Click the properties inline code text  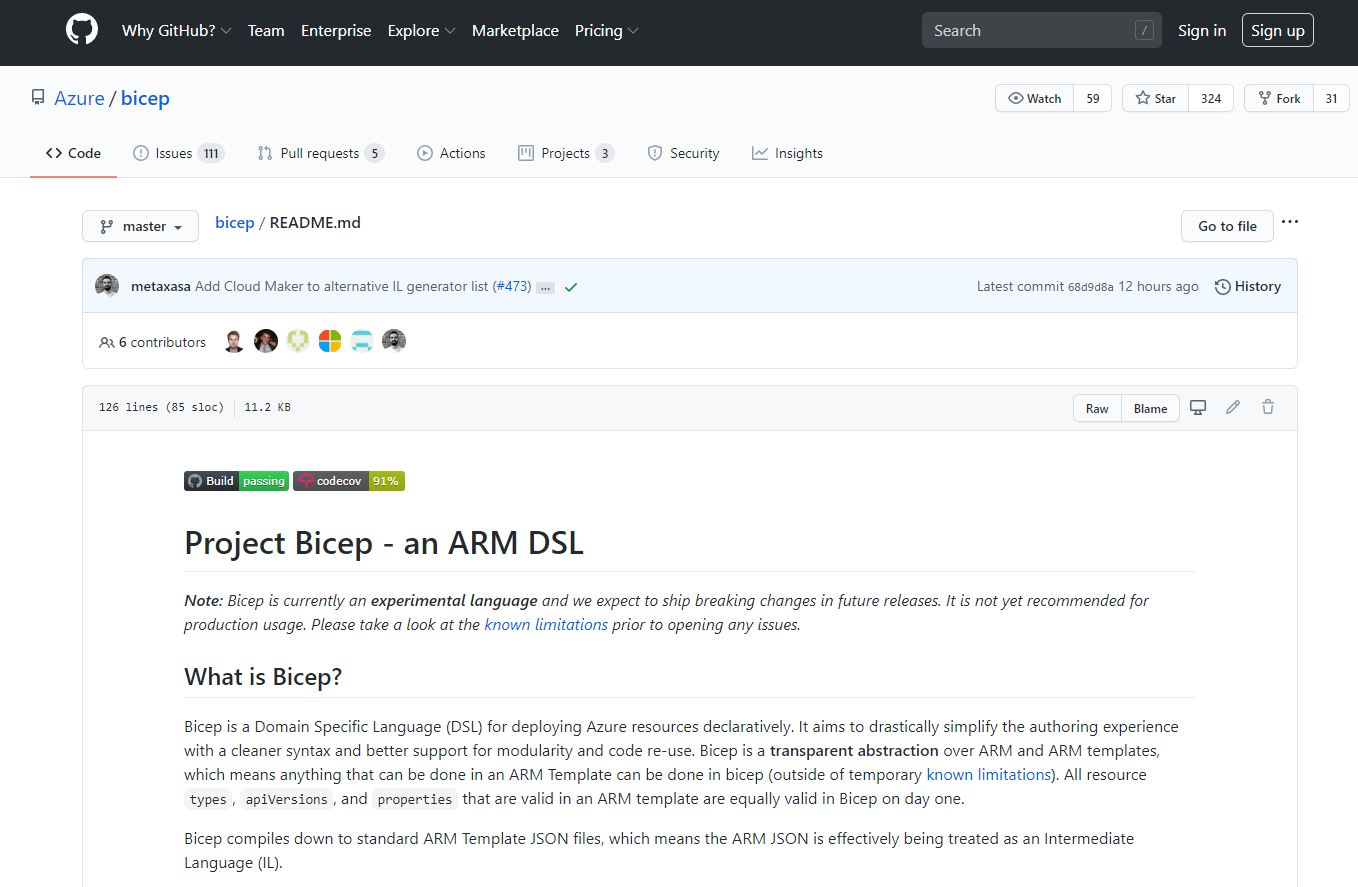point(415,799)
